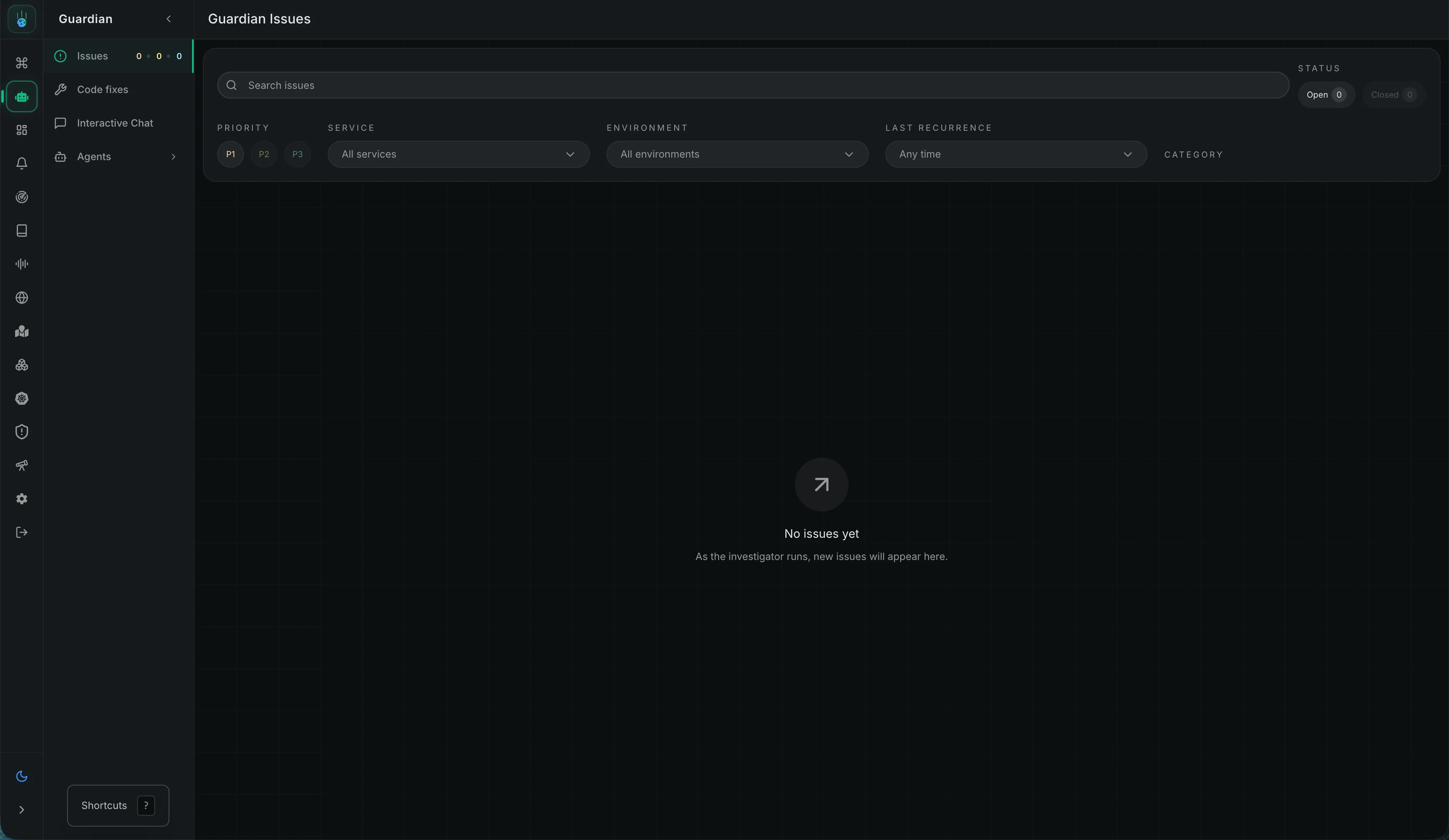Toggle dark mode with the moon icon
Screen dimensions: 1449x840
[x=22, y=776]
